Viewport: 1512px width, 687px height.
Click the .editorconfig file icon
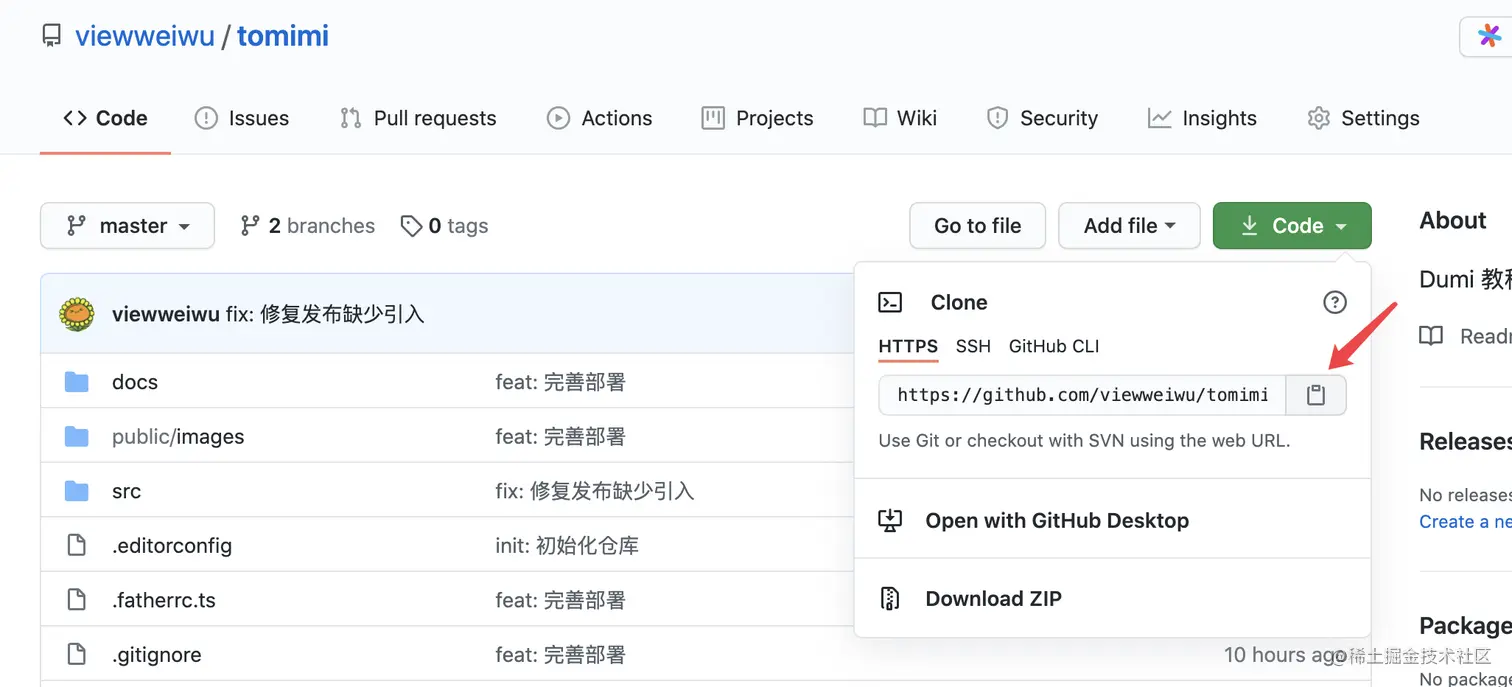[77, 545]
